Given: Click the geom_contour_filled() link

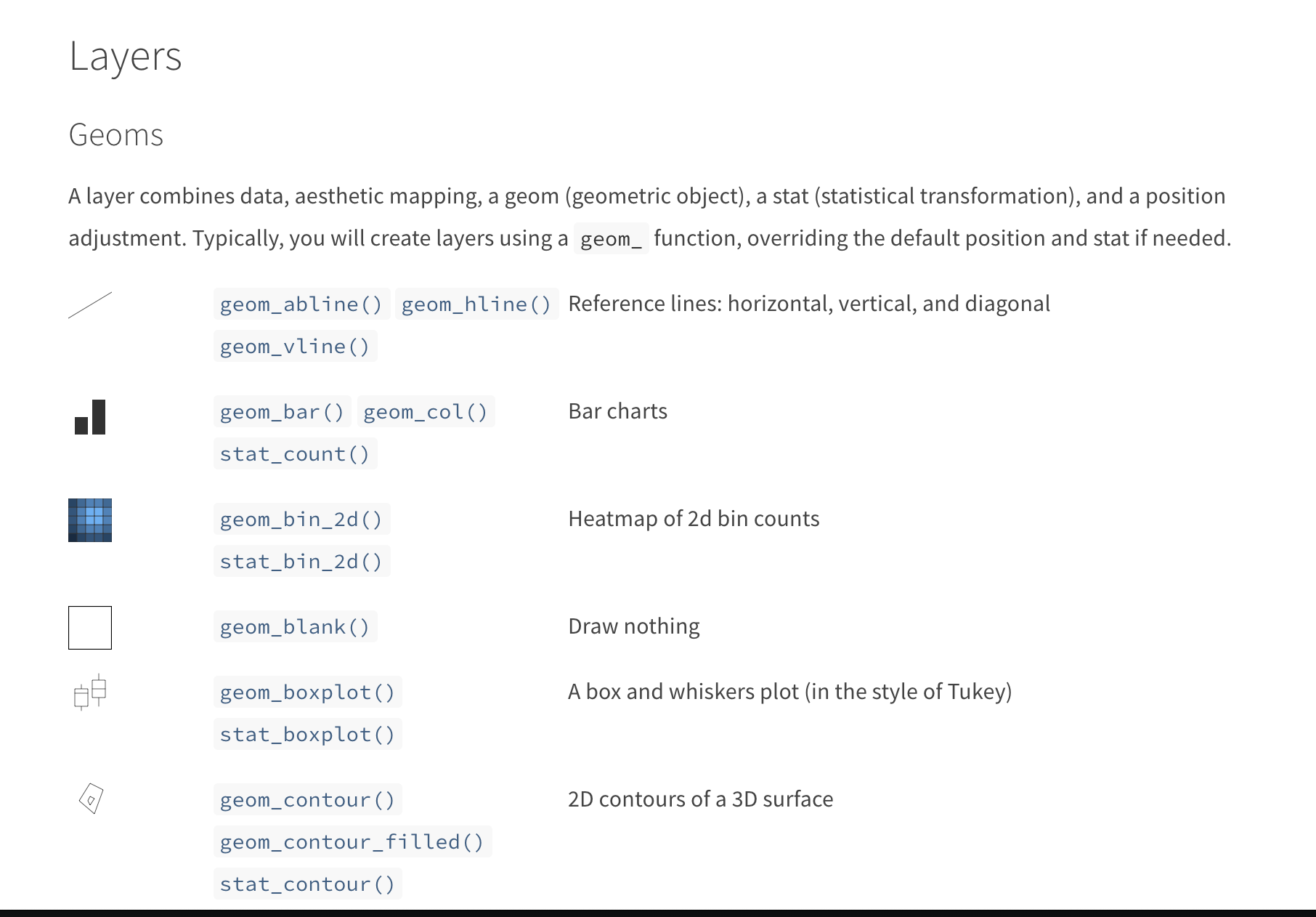Looking at the screenshot, I should 352,842.
